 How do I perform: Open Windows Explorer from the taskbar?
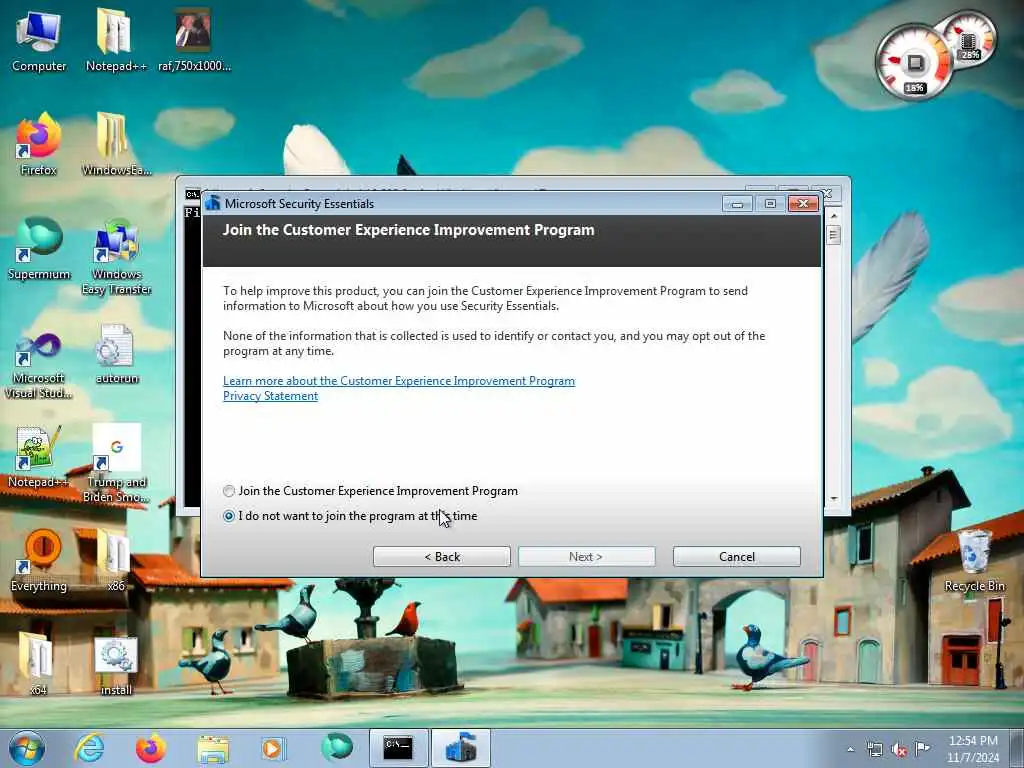pyautogui.click(x=213, y=748)
